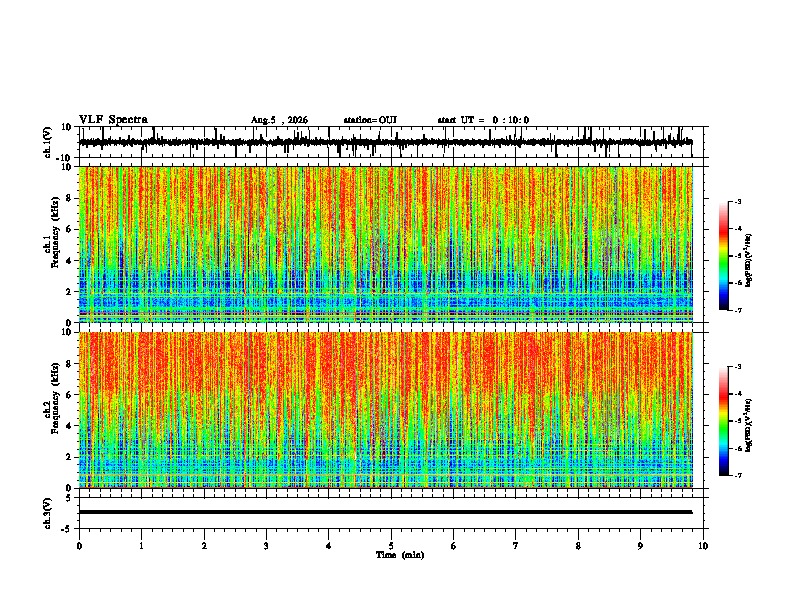
Task: Click the ch.1 PSD color bar
Action: 724,256
